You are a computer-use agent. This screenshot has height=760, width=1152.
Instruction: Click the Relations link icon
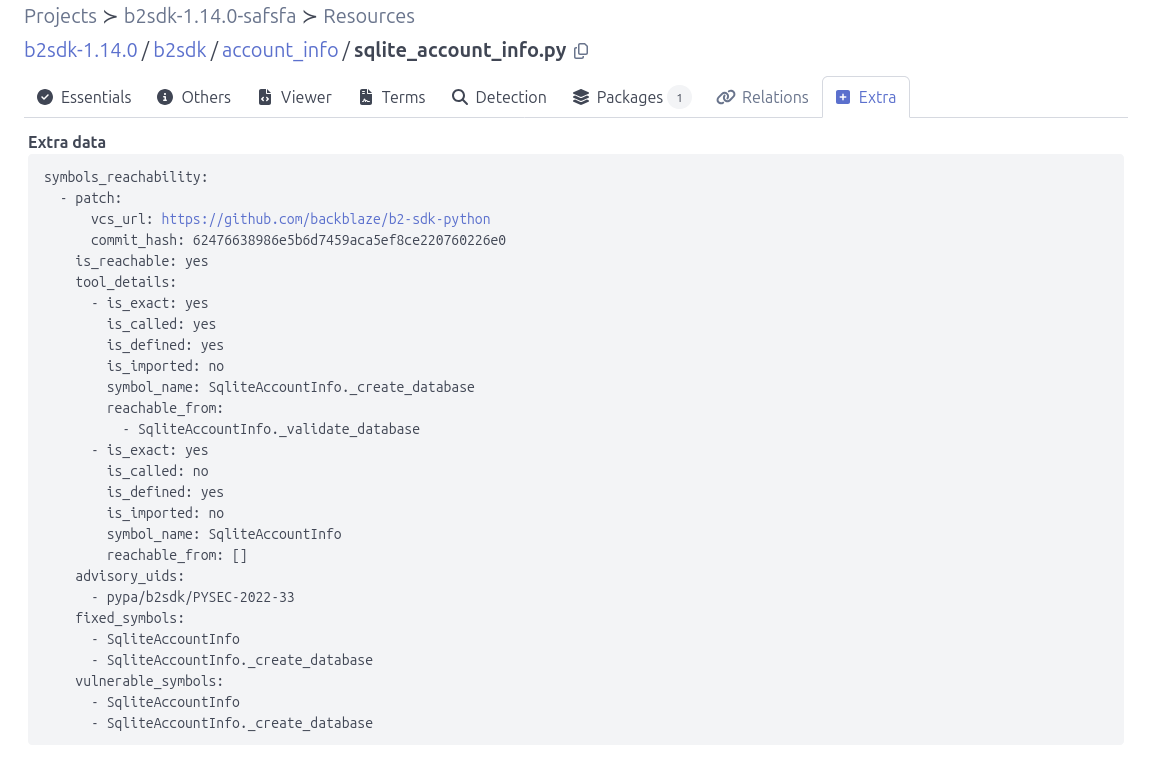click(x=726, y=97)
